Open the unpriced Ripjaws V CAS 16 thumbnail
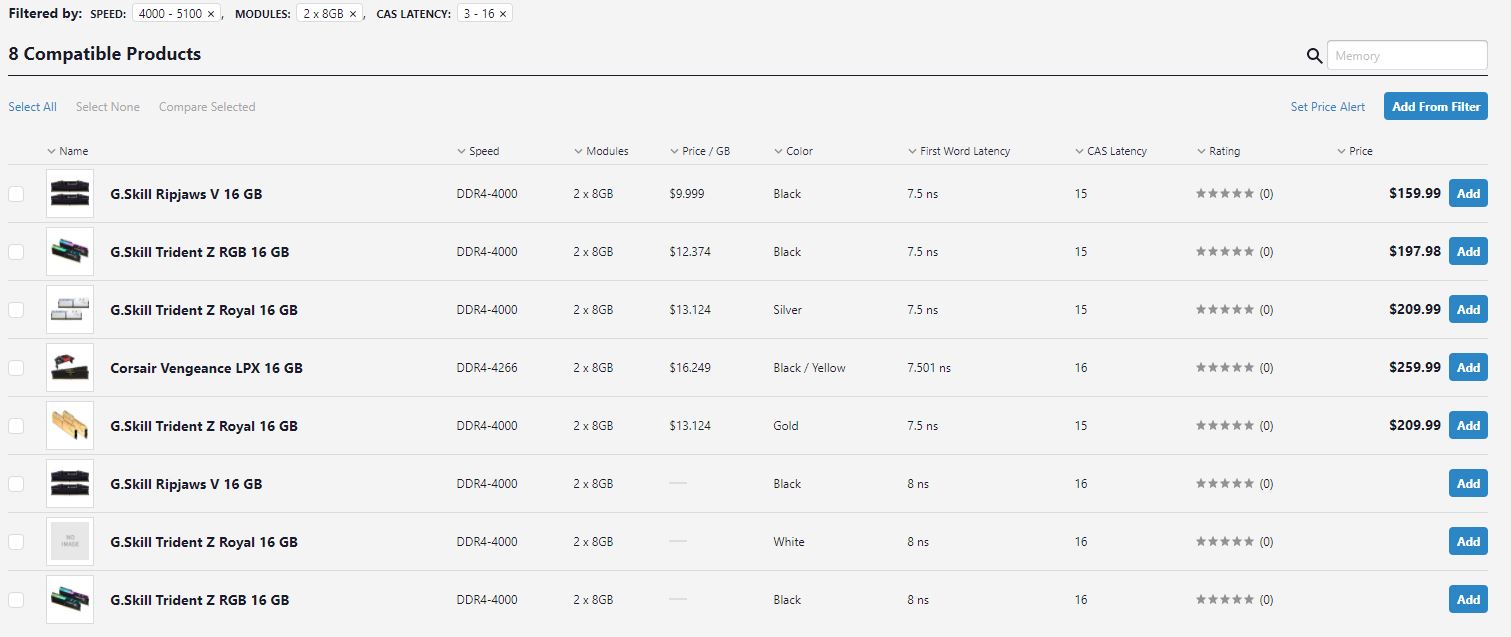The width and height of the screenshot is (1511, 637). tap(70, 484)
